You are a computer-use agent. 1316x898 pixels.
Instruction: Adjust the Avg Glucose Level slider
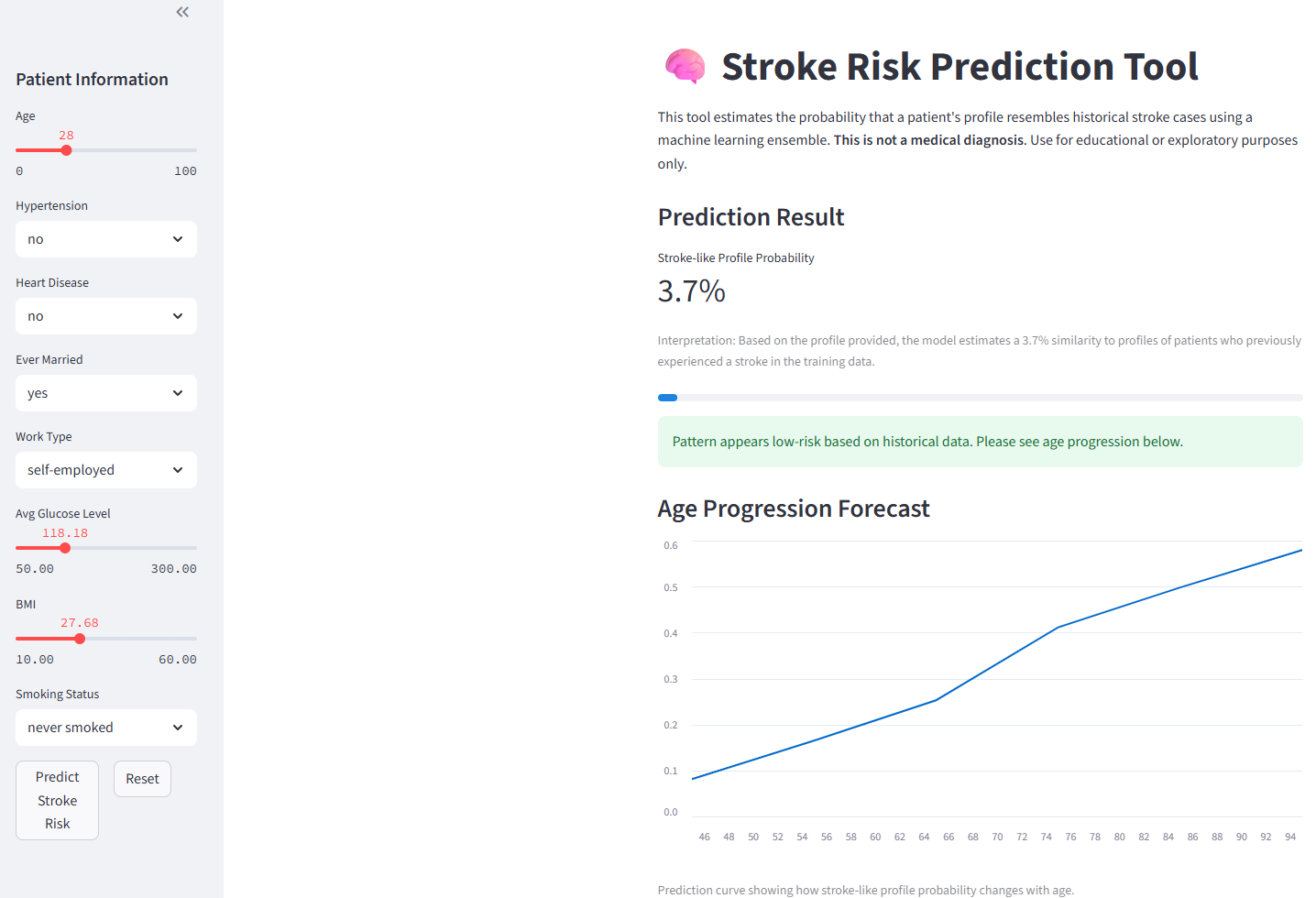64,547
